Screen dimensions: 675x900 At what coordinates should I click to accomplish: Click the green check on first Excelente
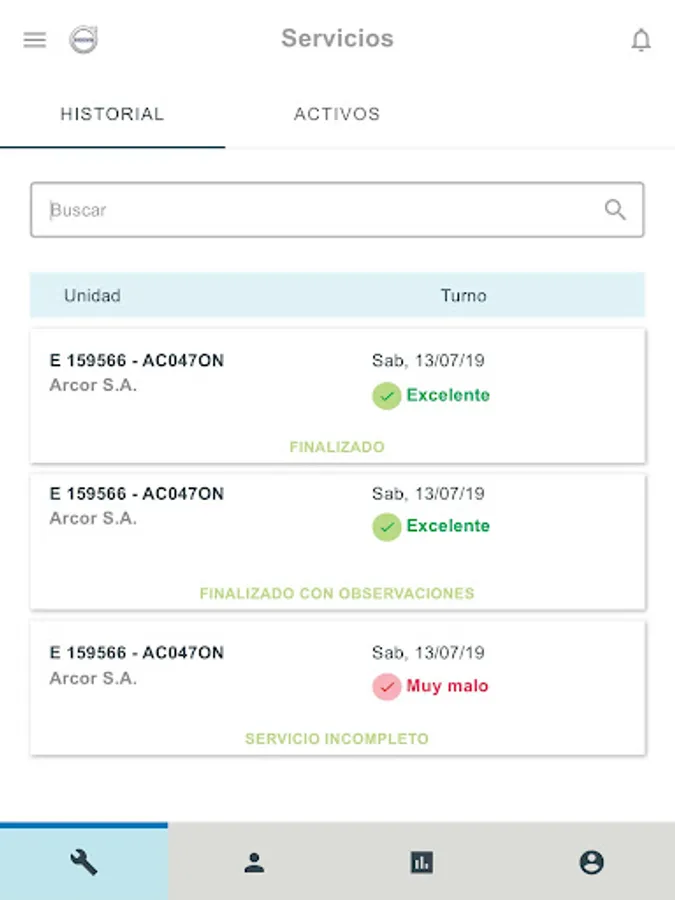click(x=386, y=396)
